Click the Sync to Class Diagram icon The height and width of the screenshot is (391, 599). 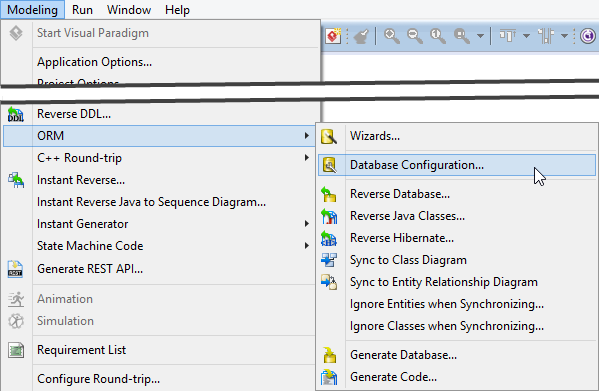click(x=329, y=260)
